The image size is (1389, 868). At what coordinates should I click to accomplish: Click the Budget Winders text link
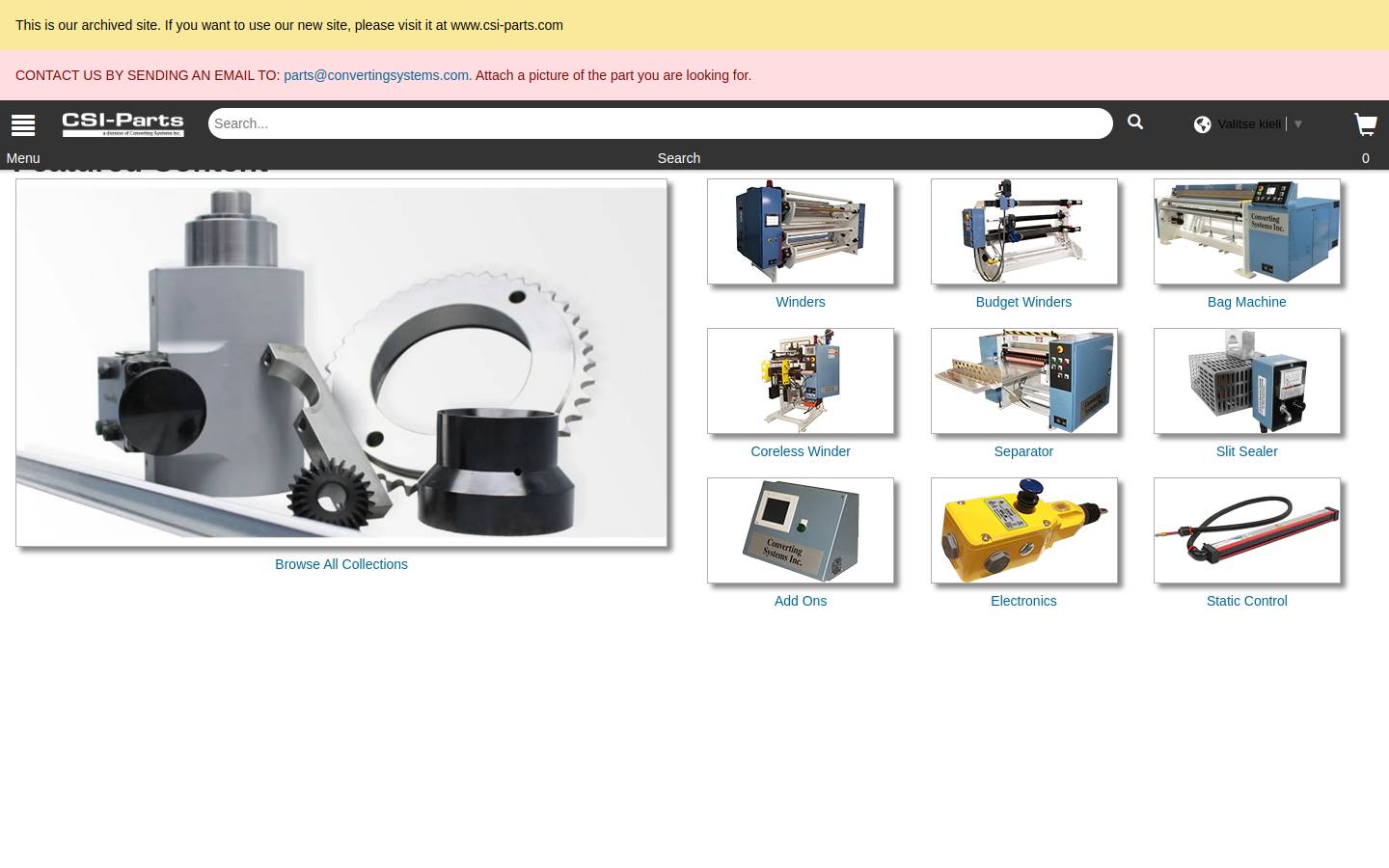[x=1023, y=302]
